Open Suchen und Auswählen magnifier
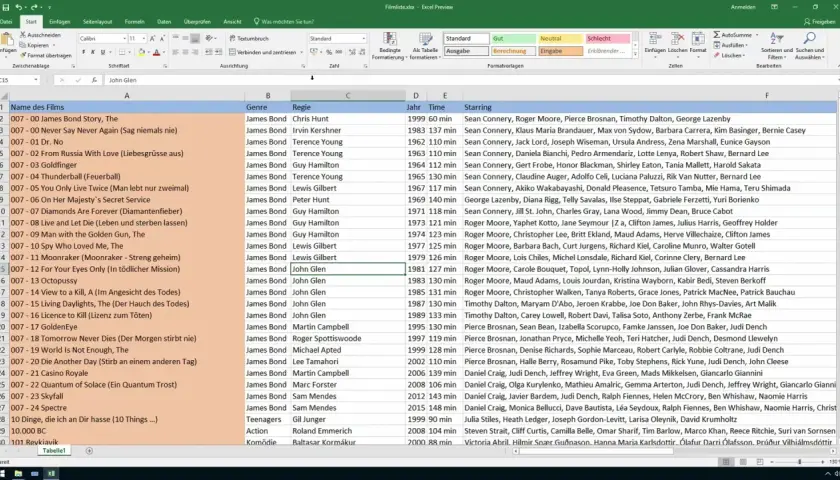 809,46
